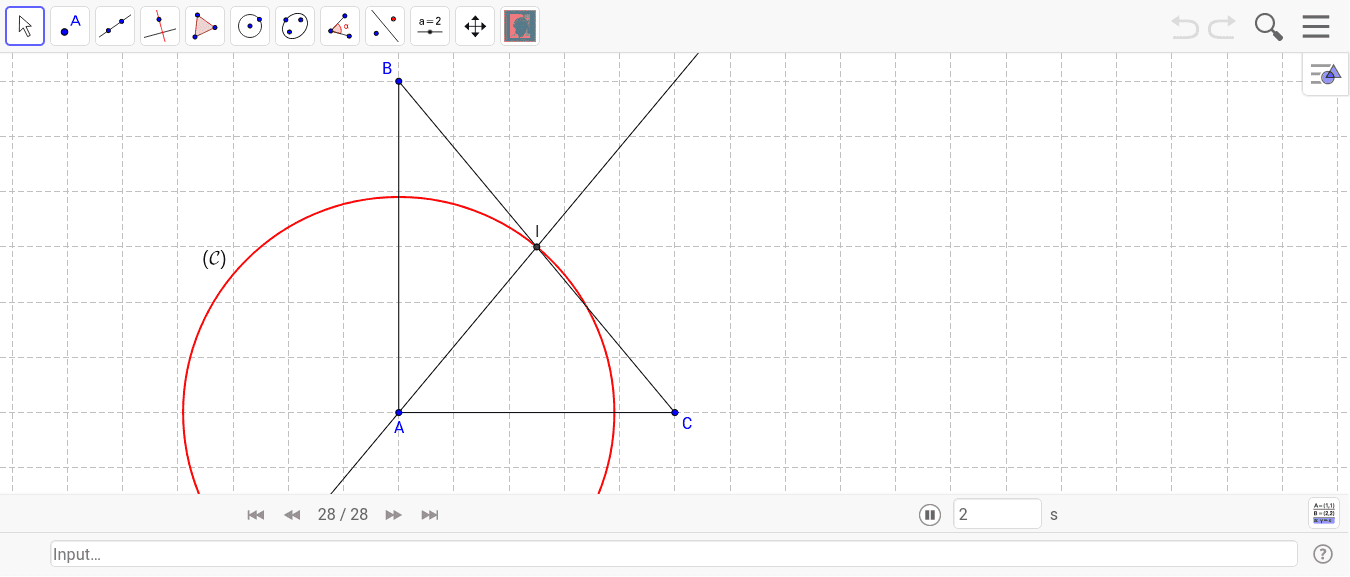Go back one construction step
This screenshot has height=577, width=1350.
[x=292, y=515]
